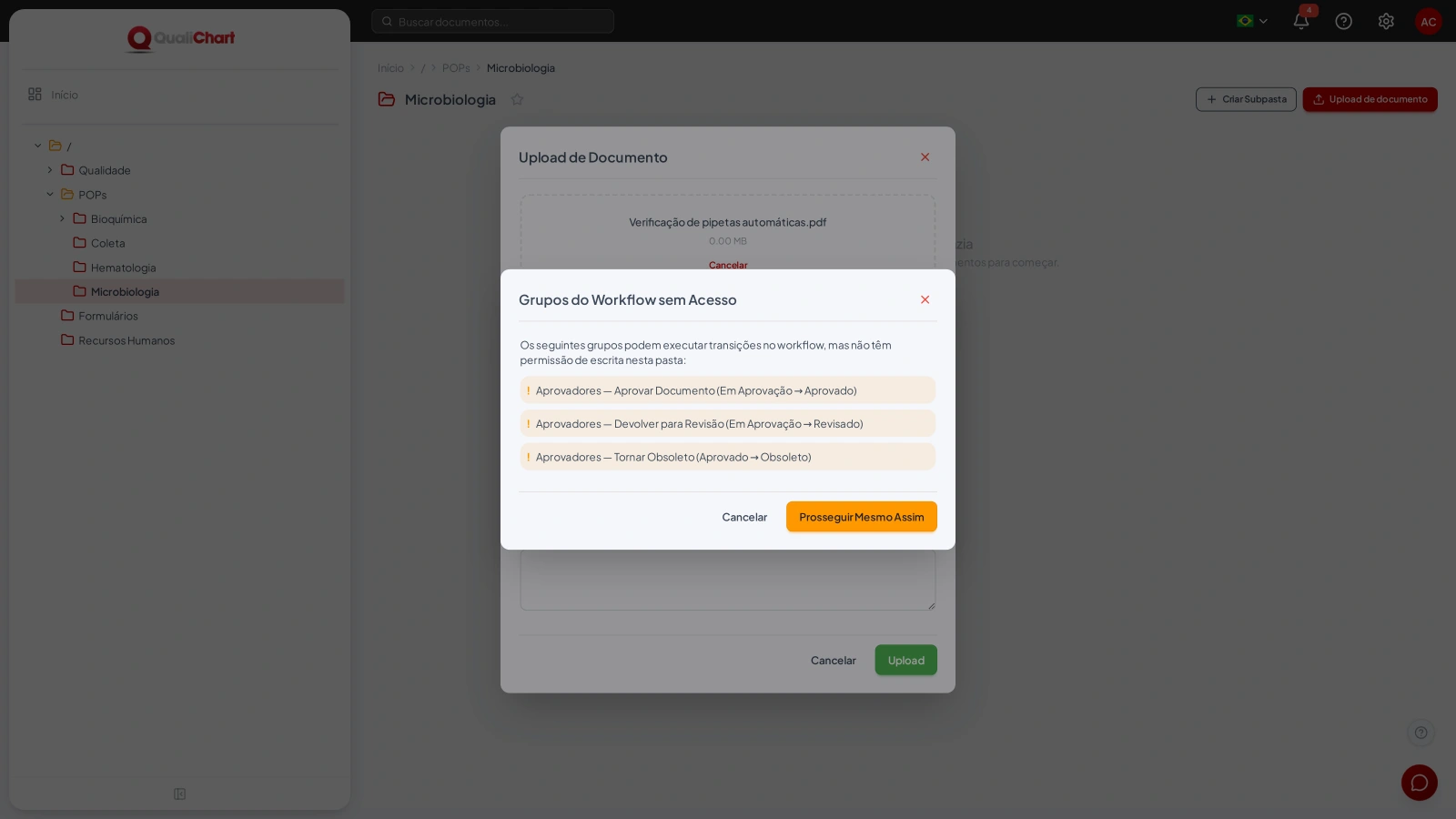The height and width of the screenshot is (819, 1456).
Task: Click the Tornar Obsoleto warning row
Action: pos(727,457)
